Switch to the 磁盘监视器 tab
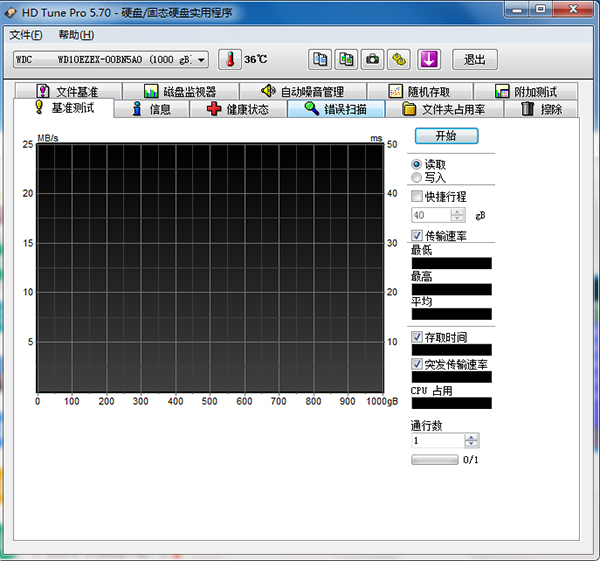This screenshot has width=600, height=561. click(180, 92)
